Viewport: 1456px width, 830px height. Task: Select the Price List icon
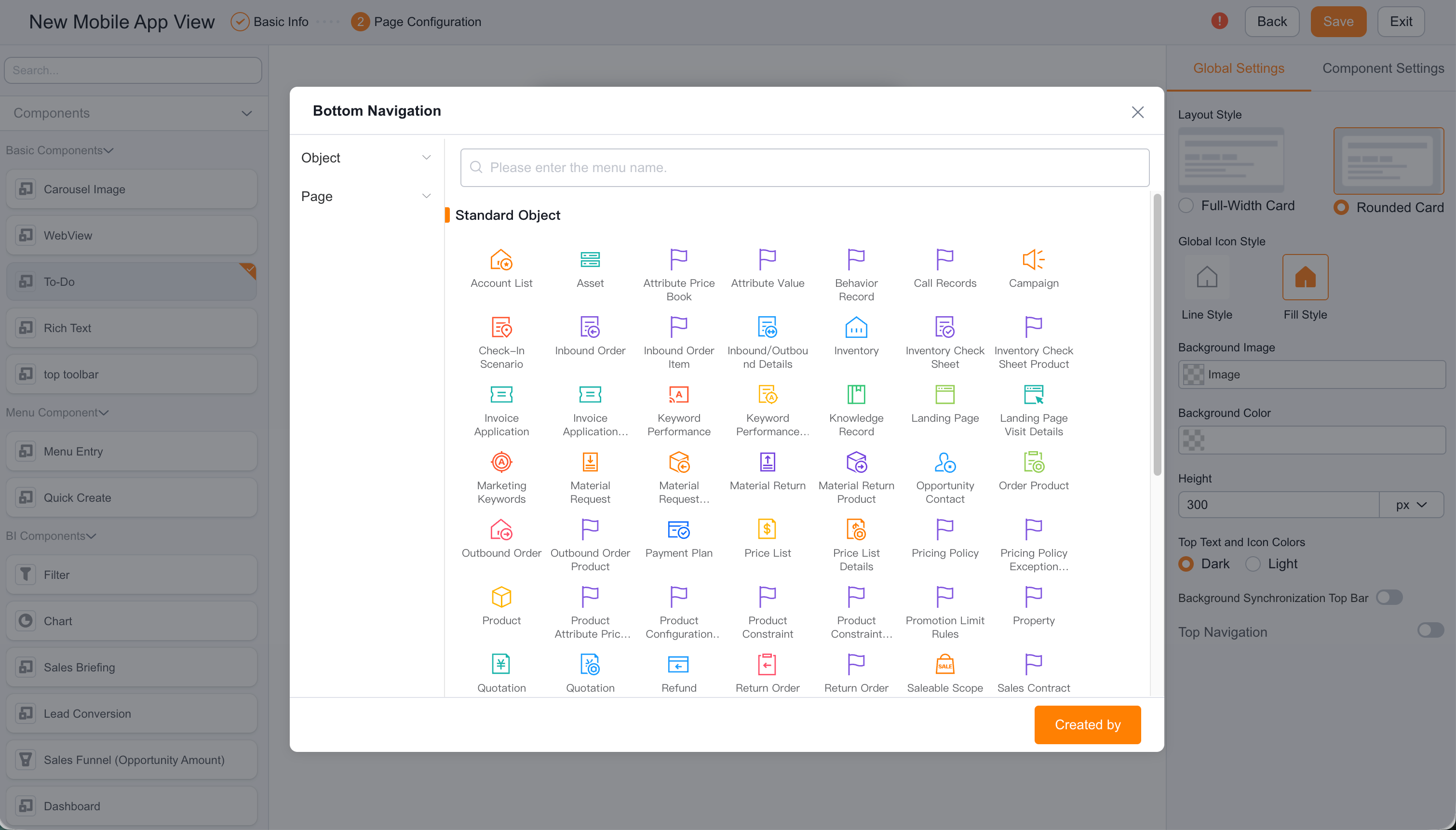768,530
